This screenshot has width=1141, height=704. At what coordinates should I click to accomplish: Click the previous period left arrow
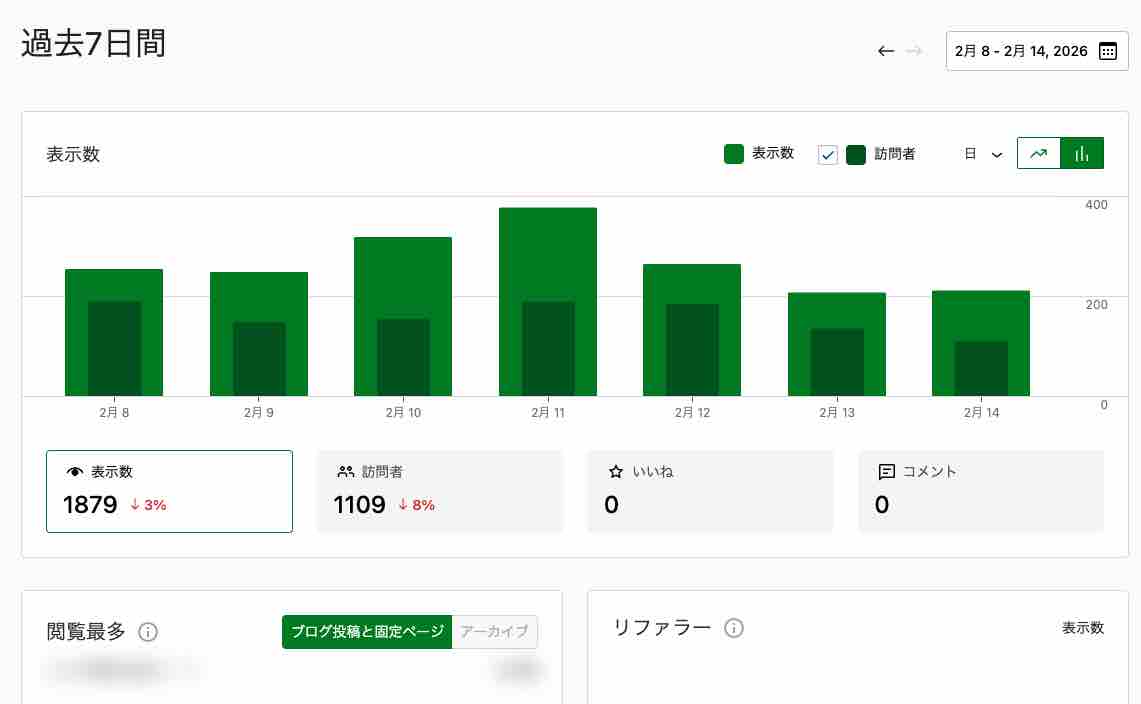pyautogui.click(x=885, y=51)
